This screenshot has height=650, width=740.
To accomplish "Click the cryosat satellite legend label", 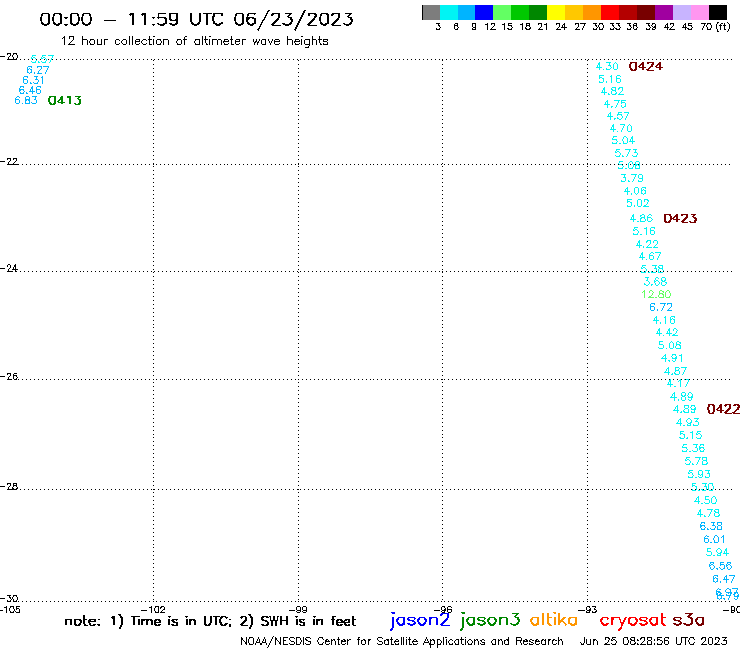I will pos(633,620).
